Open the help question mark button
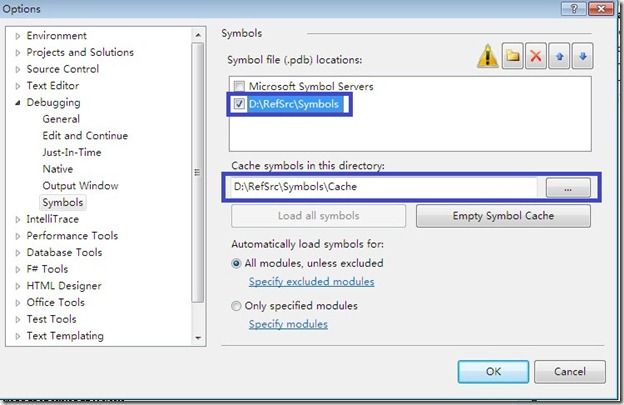 tap(573, 9)
